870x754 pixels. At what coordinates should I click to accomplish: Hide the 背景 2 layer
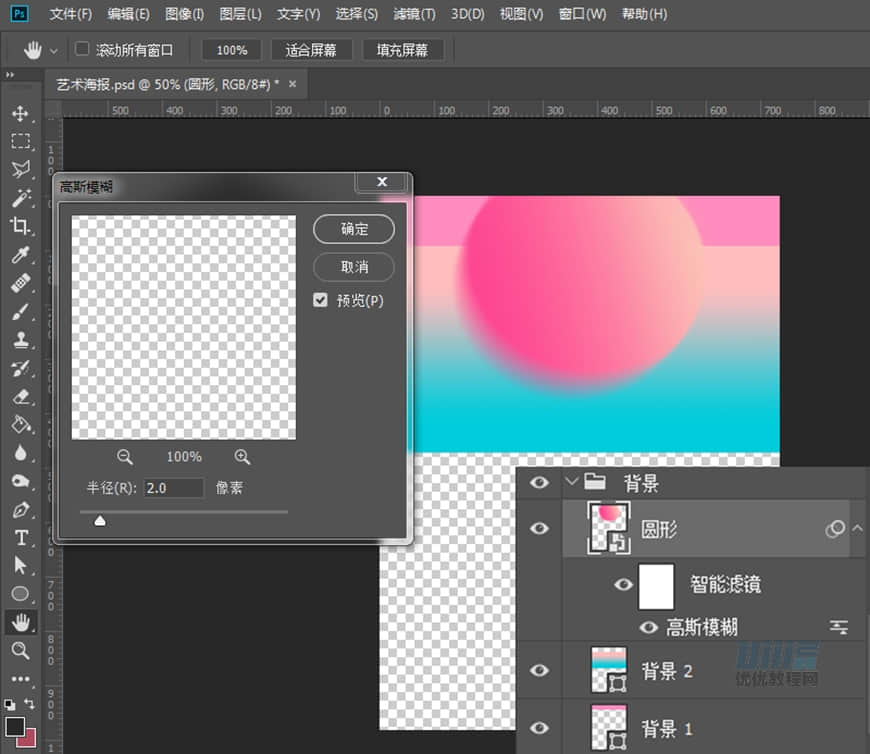(x=540, y=670)
